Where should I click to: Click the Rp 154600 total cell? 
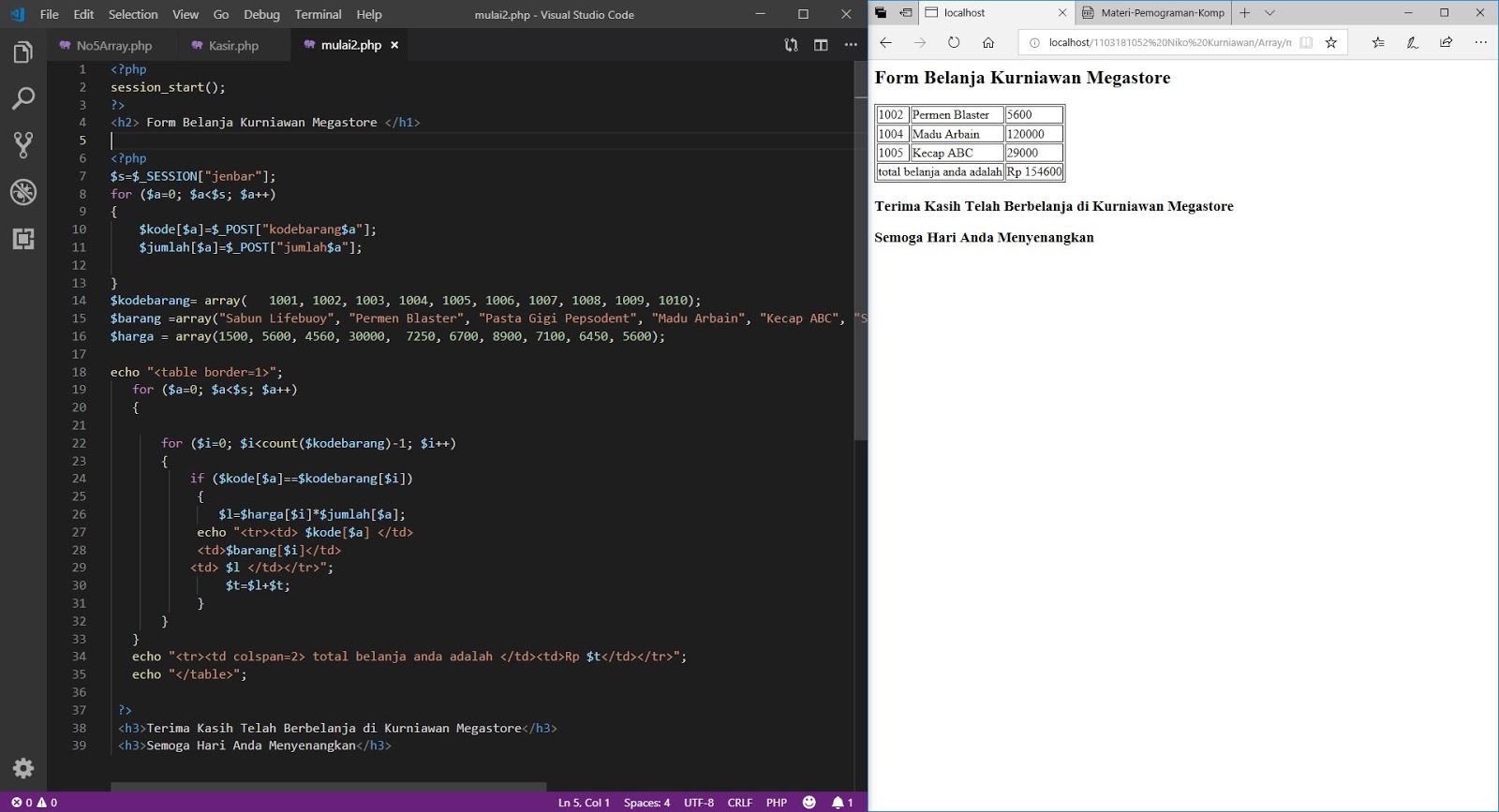[x=1034, y=171]
